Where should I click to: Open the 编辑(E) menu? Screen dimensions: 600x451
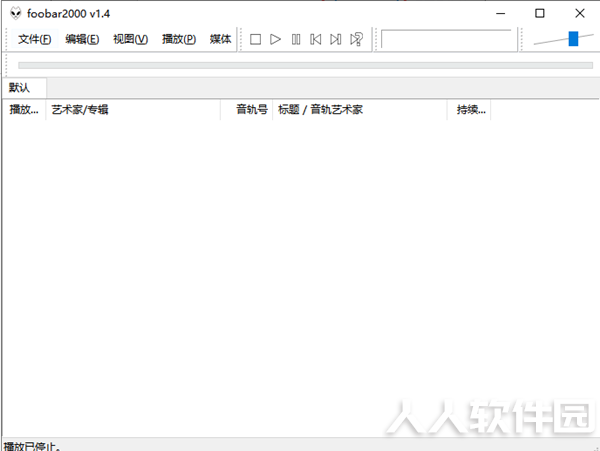tap(82, 39)
